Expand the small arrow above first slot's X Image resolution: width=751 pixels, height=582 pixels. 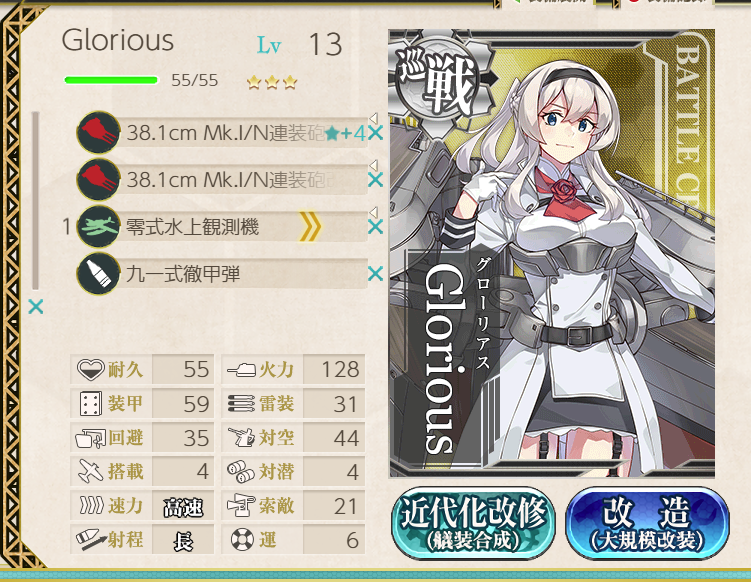(374, 118)
